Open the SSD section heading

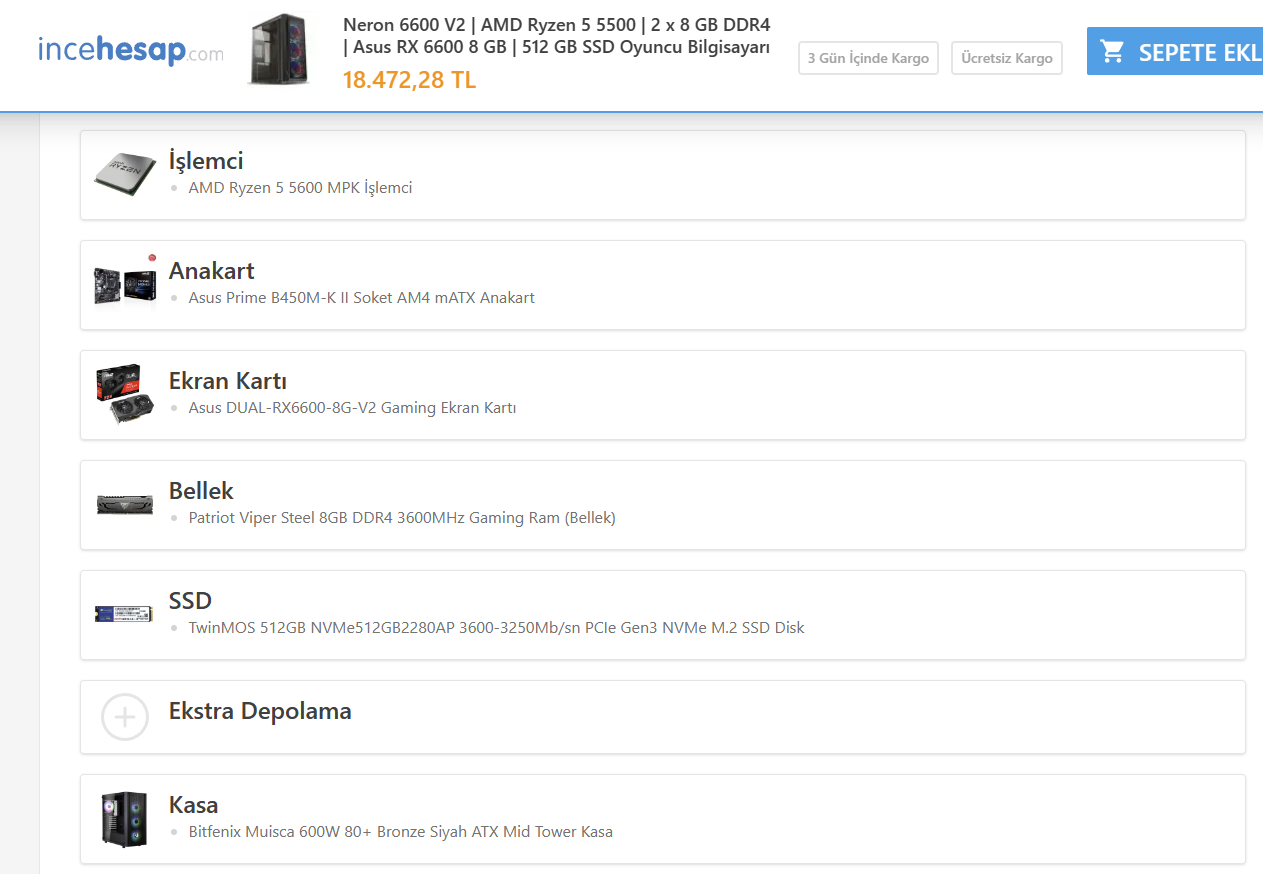[x=190, y=601]
